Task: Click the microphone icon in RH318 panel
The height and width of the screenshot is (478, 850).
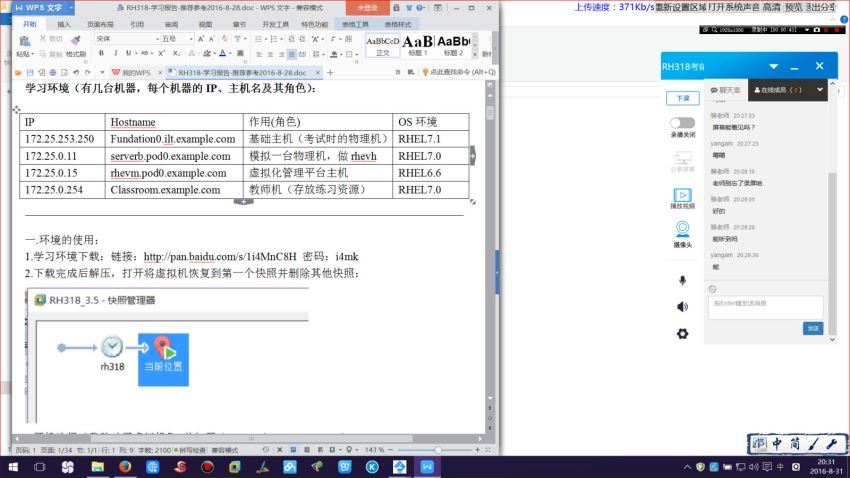Action: coord(682,280)
